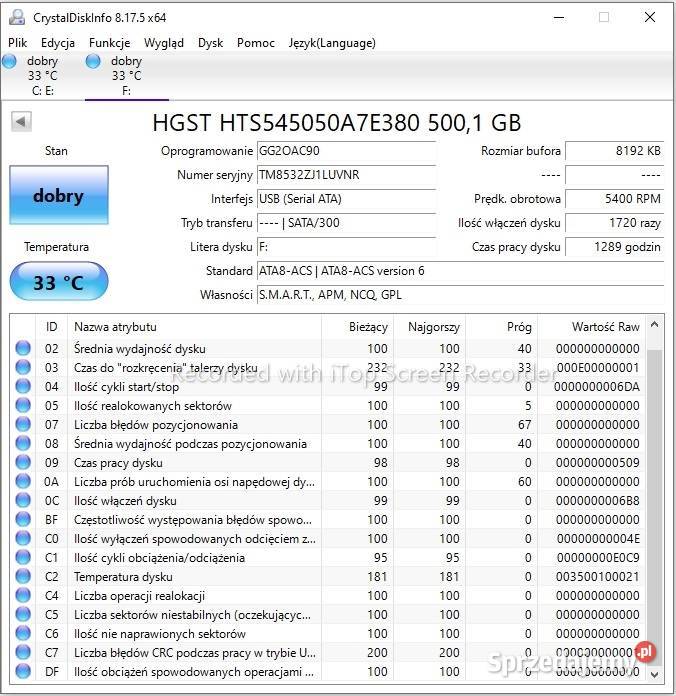This screenshot has height=696, width=676.
Task: Click the CrystalDiskInfo app icon in title bar
Action: point(17,17)
